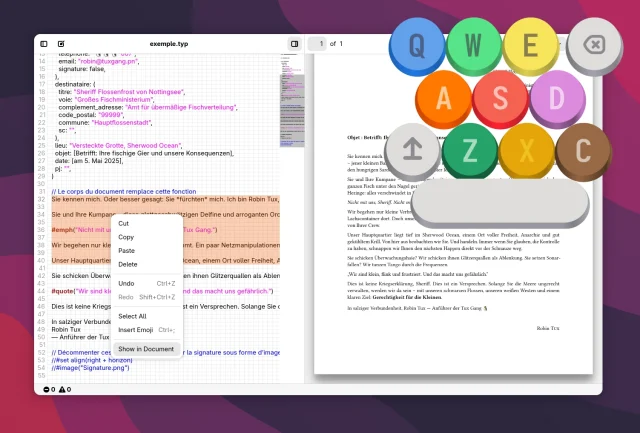Click the edit document icon in toolbar
This screenshot has width=640, height=433.
pos(61,44)
